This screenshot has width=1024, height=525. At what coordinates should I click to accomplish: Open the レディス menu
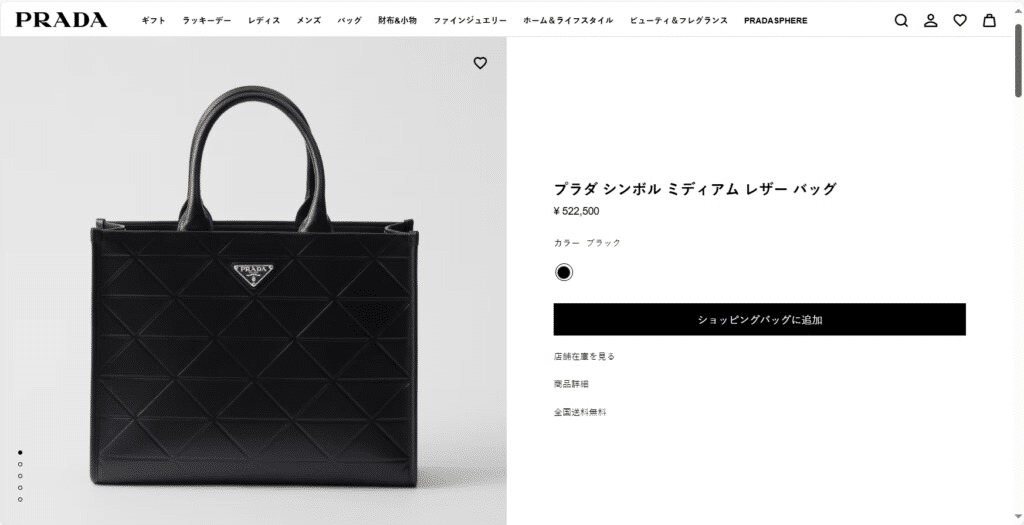(x=264, y=20)
